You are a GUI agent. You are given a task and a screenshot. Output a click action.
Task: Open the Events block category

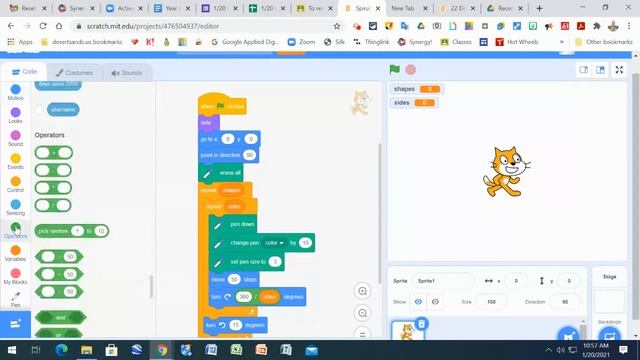coord(16,161)
